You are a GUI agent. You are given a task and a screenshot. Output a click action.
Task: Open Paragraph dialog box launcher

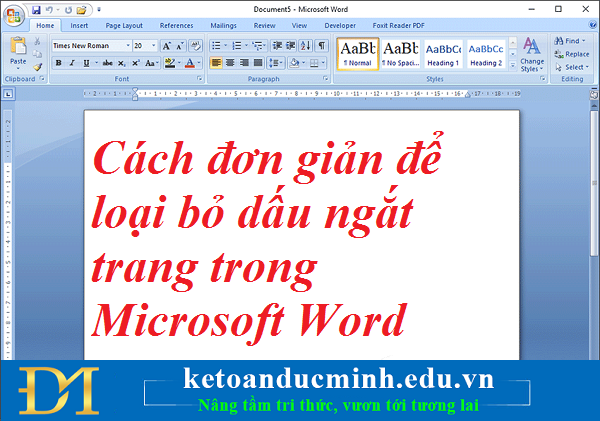pyautogui.click(x=326, y=78)
